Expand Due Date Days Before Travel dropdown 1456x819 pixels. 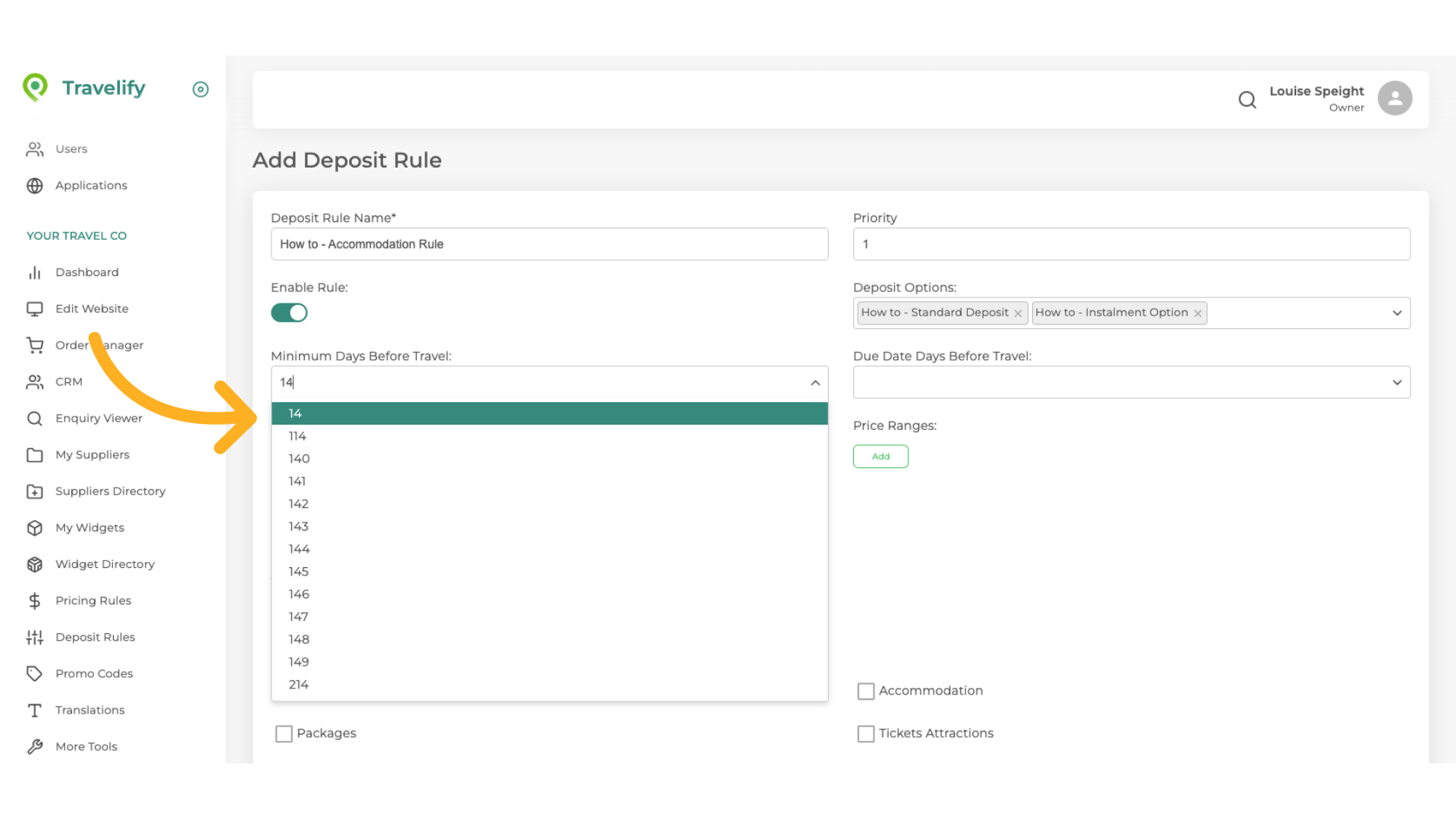click(x=1396, y=383)
